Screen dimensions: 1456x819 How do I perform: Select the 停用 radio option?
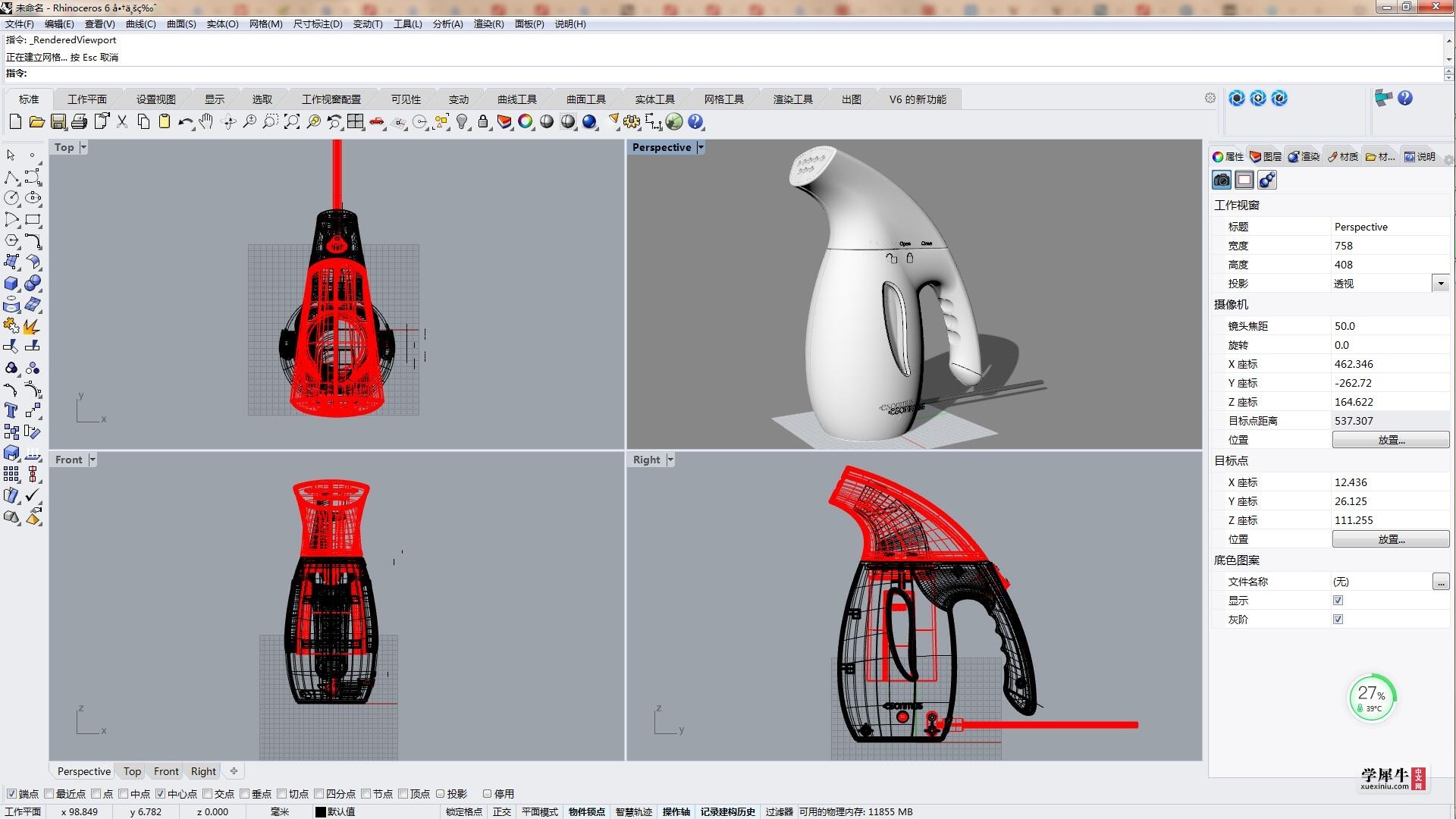(488, 794)
